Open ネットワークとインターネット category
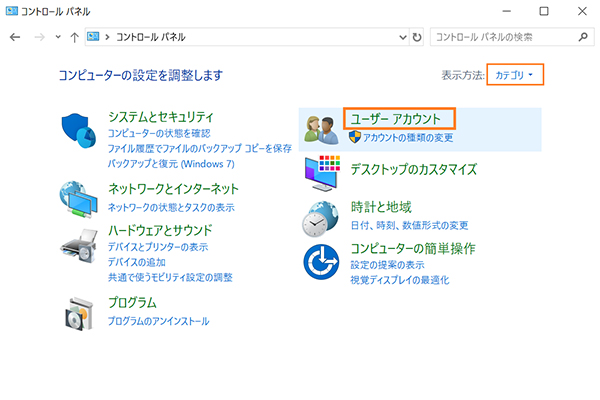The height and width of the screenshot is (400, 600). click(173, 188)
